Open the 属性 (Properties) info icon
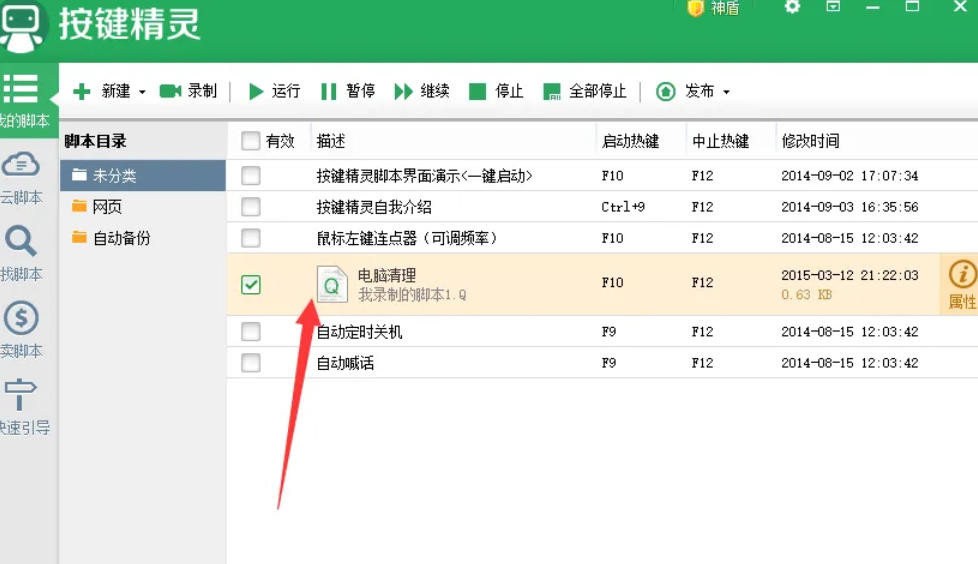978x564 pixels. (962, 274)
